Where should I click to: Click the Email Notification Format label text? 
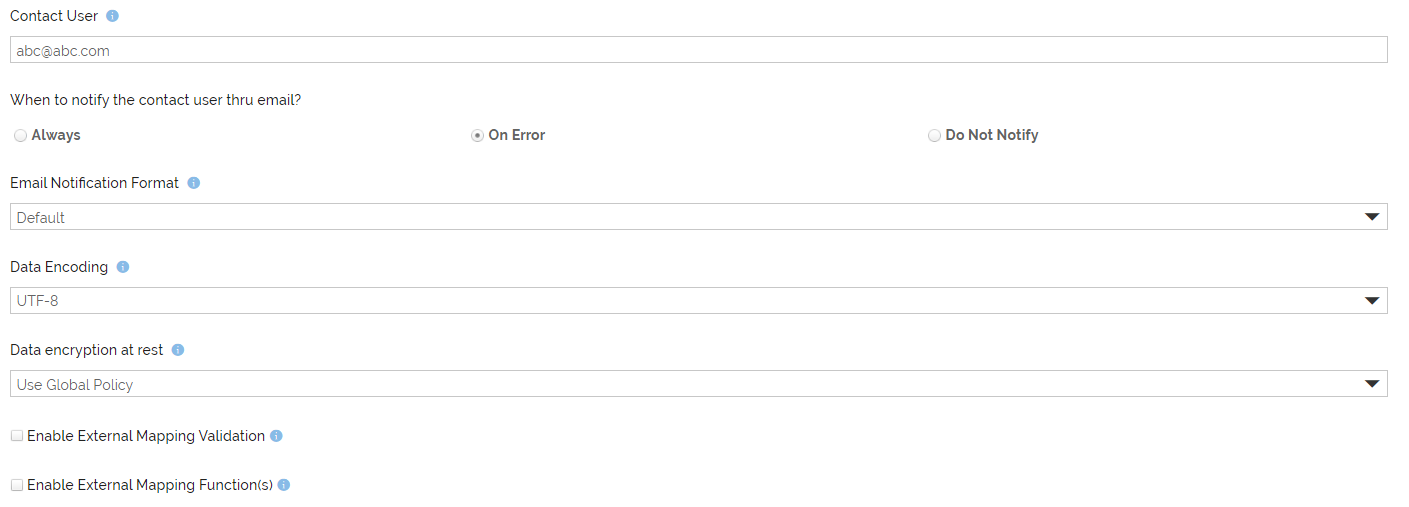point(95,183)
